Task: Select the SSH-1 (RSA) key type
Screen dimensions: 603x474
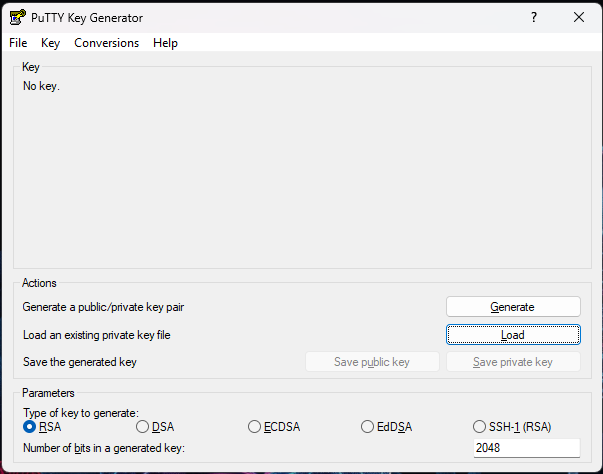Action: point(512,427)
